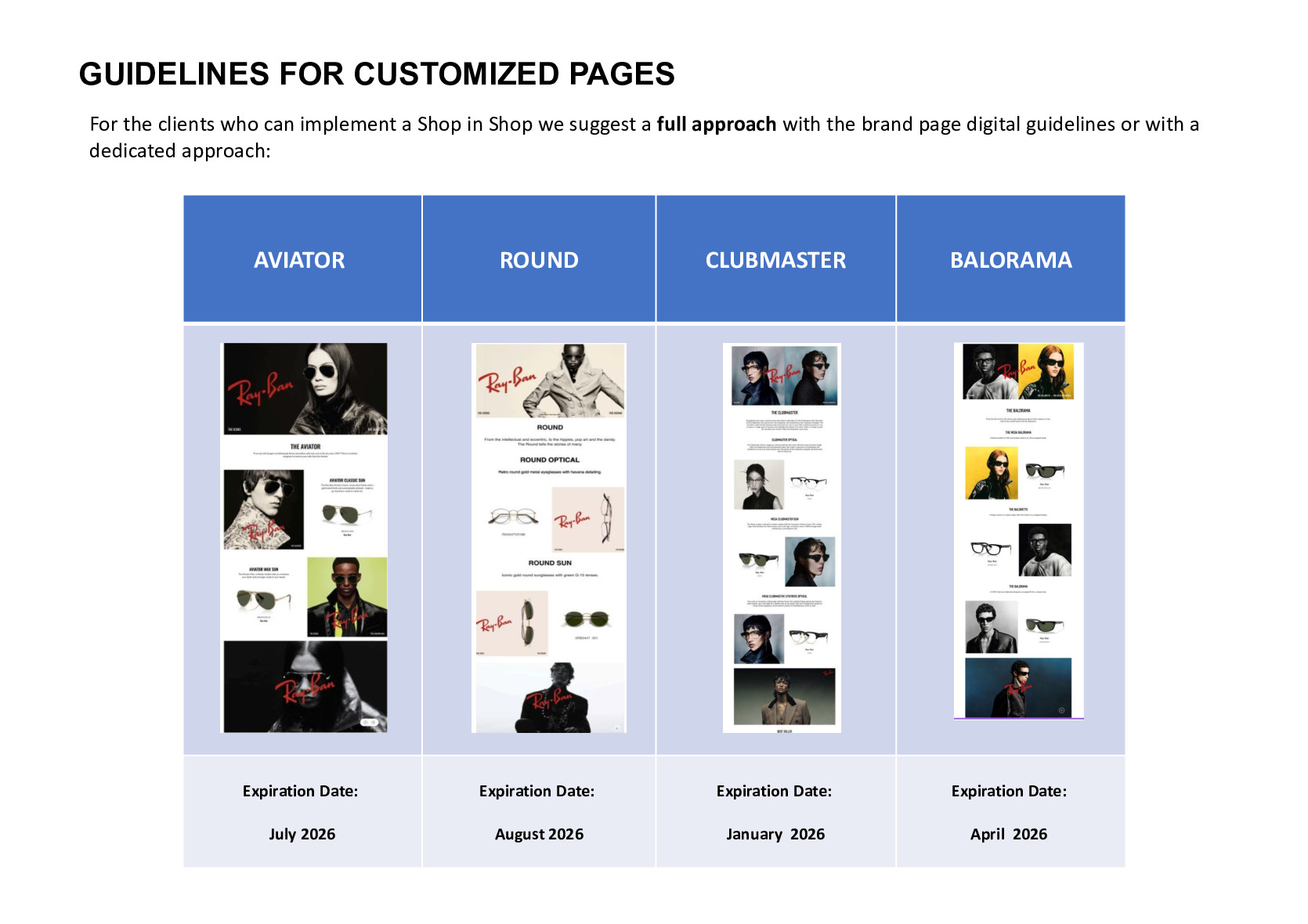Select the 'August 2026' expiration date

539,834
